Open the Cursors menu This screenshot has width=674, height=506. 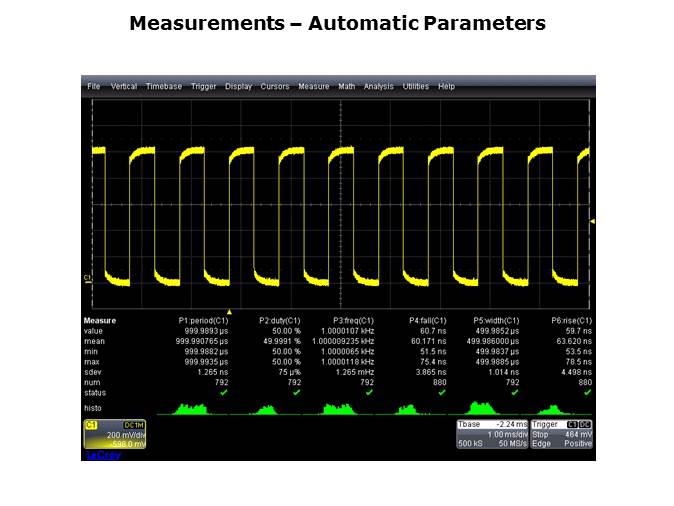[275, 87]
